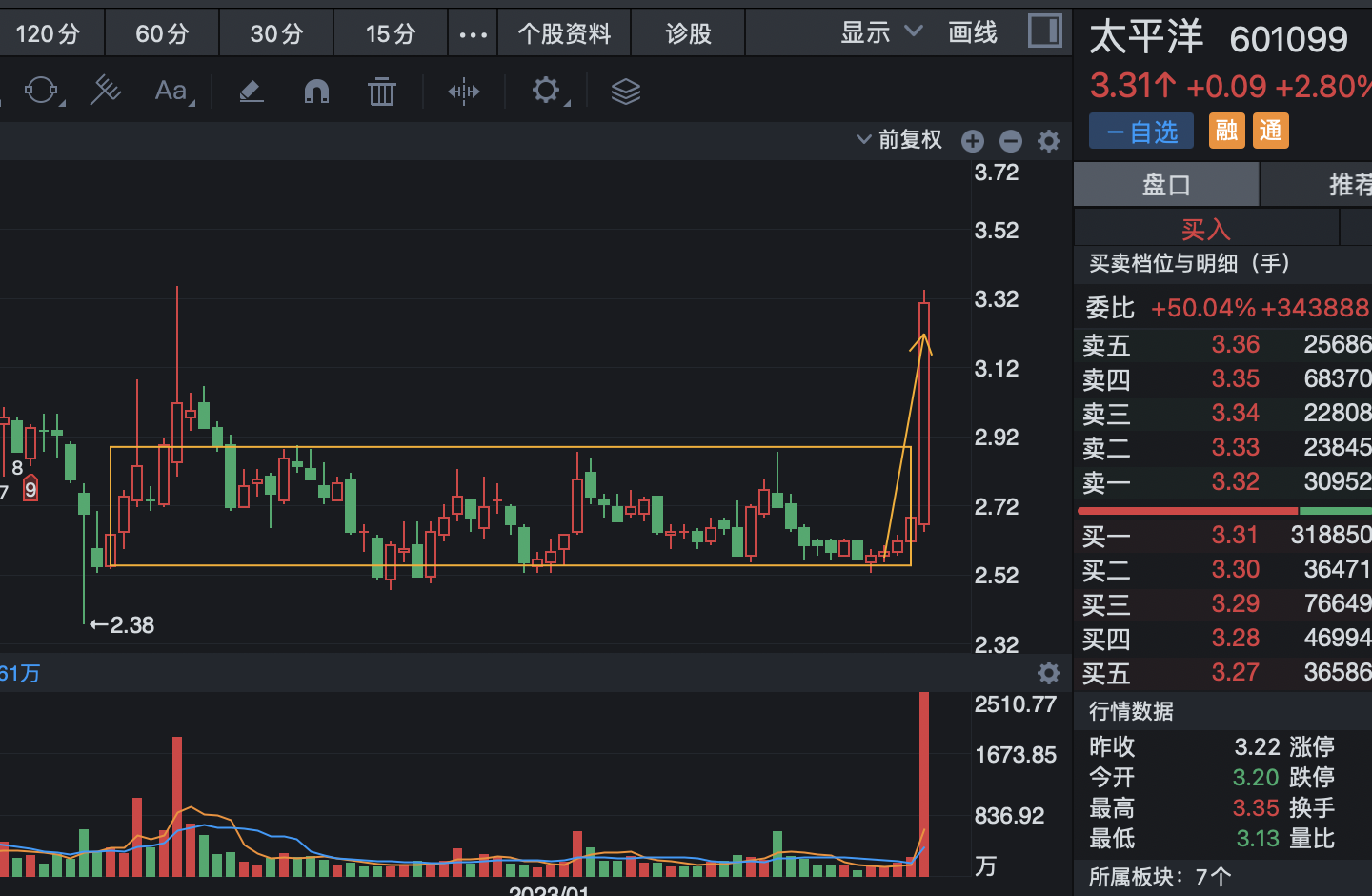Viewport: 1372px width, 896px height.
Task: Select the eraser drawing tool
Action: [x=252, y=92]
